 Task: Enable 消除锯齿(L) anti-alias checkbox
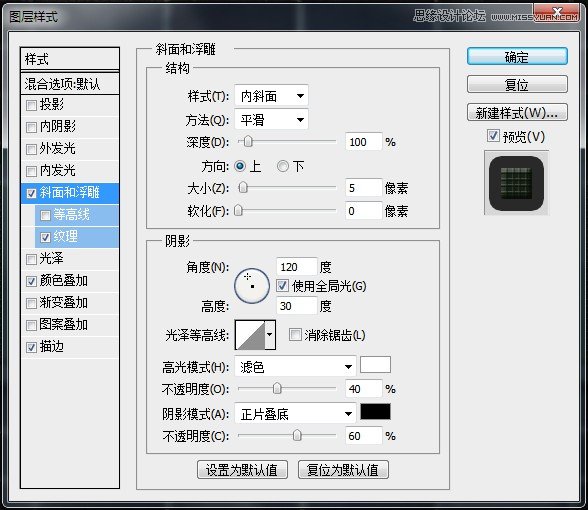click(295, 334)
